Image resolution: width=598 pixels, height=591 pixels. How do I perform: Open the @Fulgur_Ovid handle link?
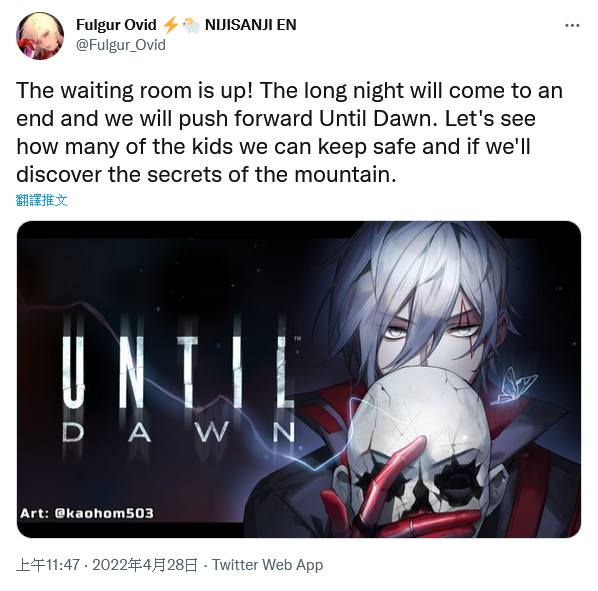[x=121, y=45]
